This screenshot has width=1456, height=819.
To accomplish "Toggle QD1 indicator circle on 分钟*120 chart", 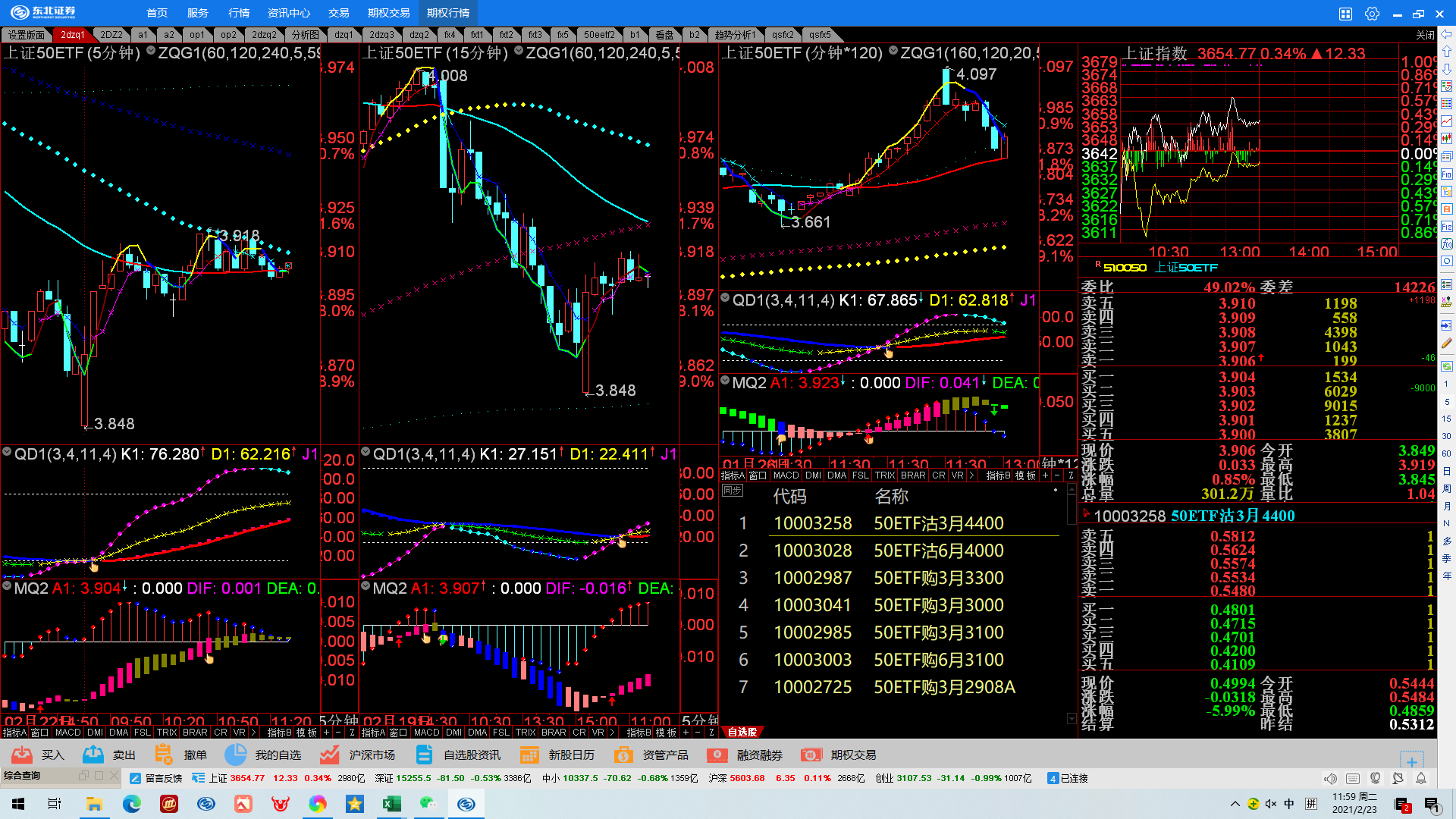I will point(725,298).
